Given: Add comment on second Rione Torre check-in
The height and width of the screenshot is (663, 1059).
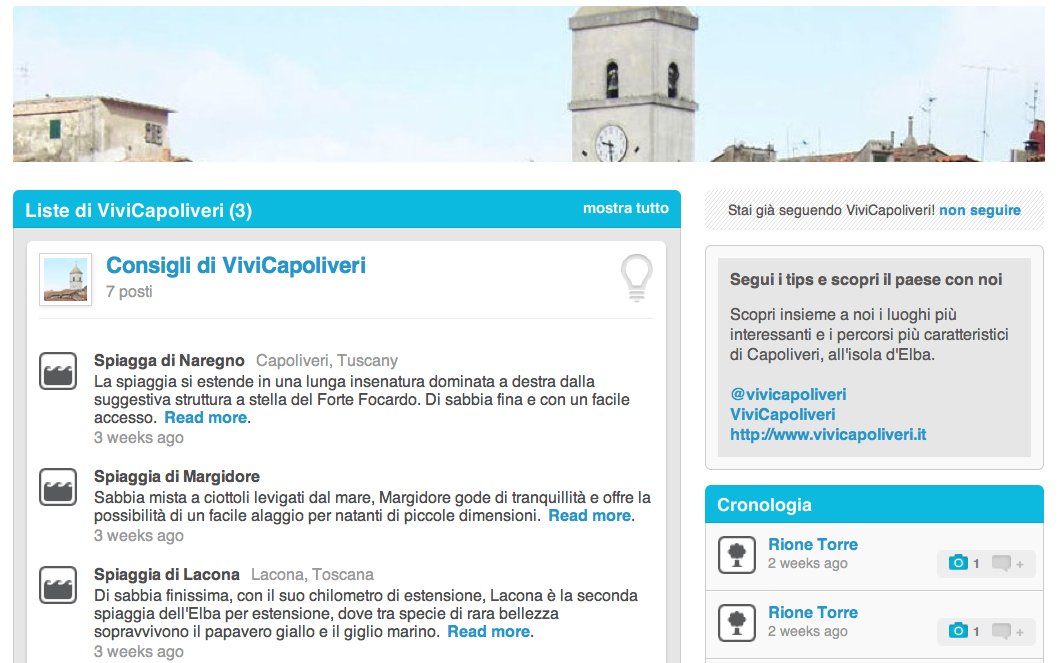Looking at the screenshot, I should point(1008,631).
